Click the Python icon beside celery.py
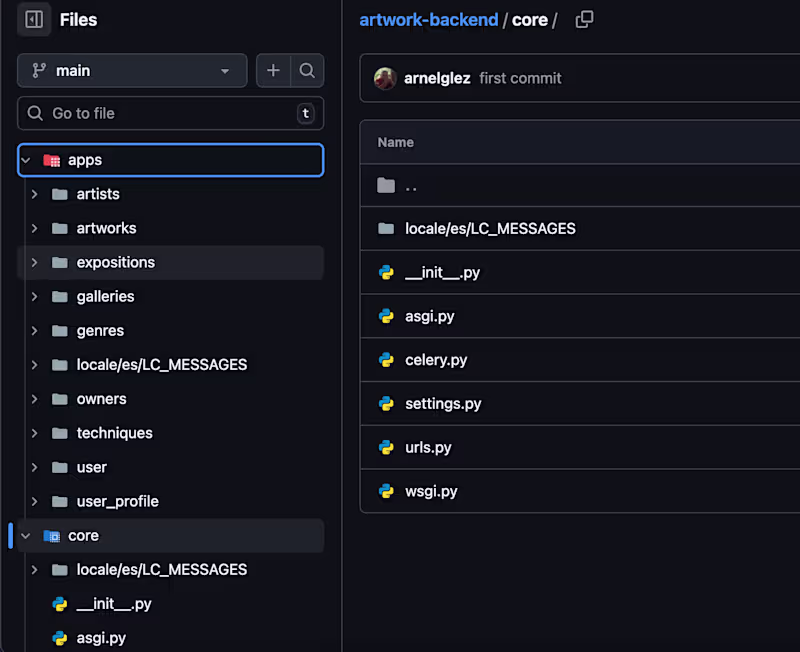Image resolution: width=800 pixels, height=652 pixels. point(386,360)
